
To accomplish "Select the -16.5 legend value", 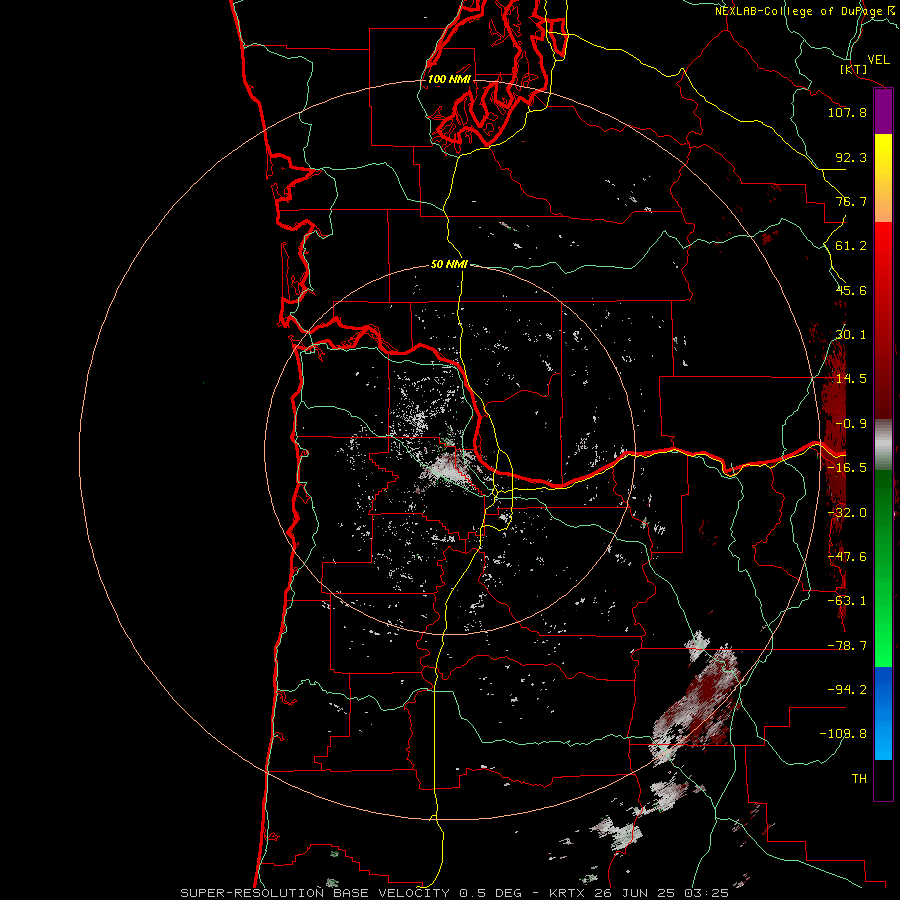I will (x=847, y=468).
